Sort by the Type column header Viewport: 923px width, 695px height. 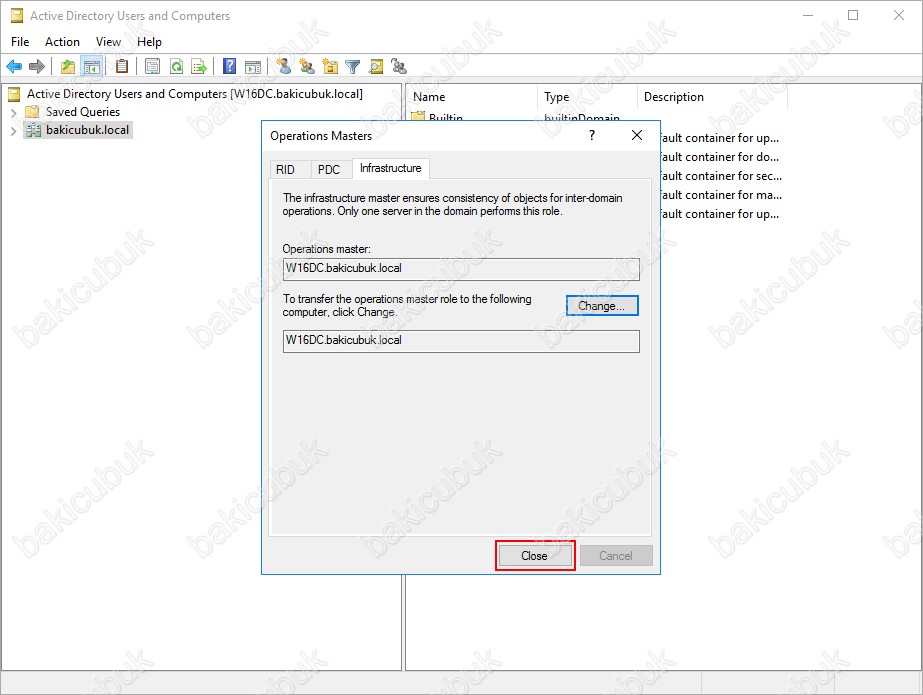pos(587,97)
